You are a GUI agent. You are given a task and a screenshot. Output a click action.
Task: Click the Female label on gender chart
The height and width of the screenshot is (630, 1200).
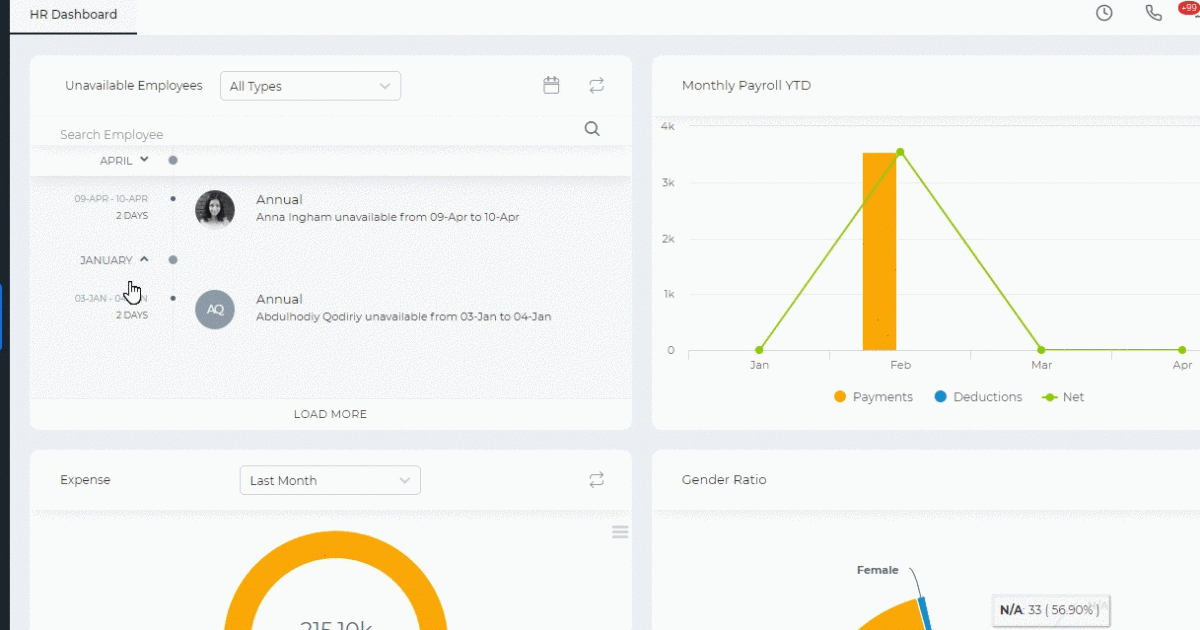[x=878, y=570]
